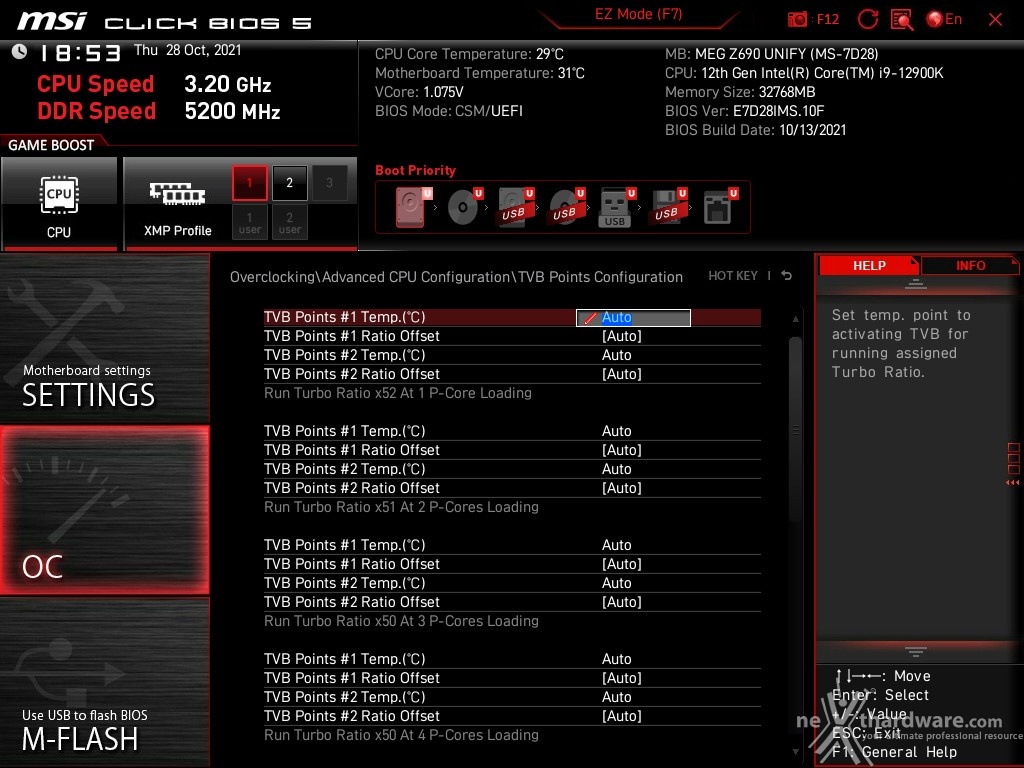This screenshot has width=1024, height=768.
Task: Click the settings list scrollbar thumb
Action: click(x=795, y=429)
